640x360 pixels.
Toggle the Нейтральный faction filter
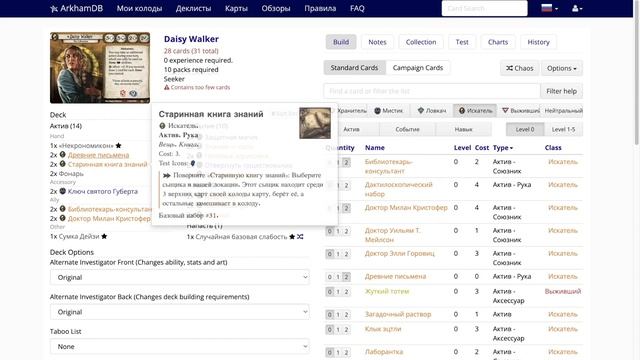point(562,111)
